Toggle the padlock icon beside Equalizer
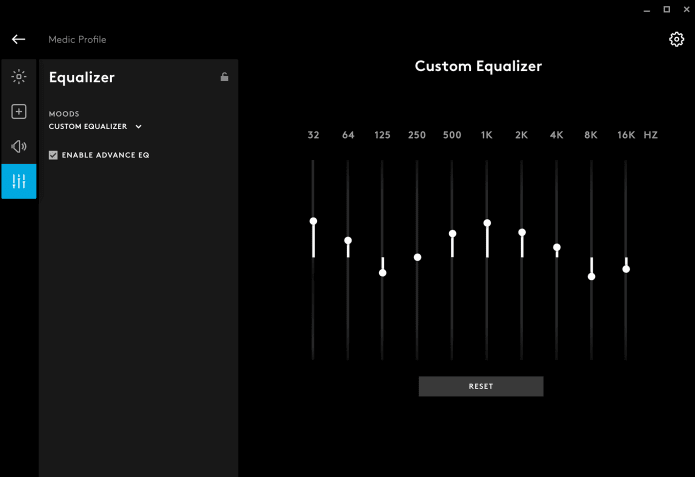Image resolution: width=695 pixels, height=477 pixels. tap(224, 77)
